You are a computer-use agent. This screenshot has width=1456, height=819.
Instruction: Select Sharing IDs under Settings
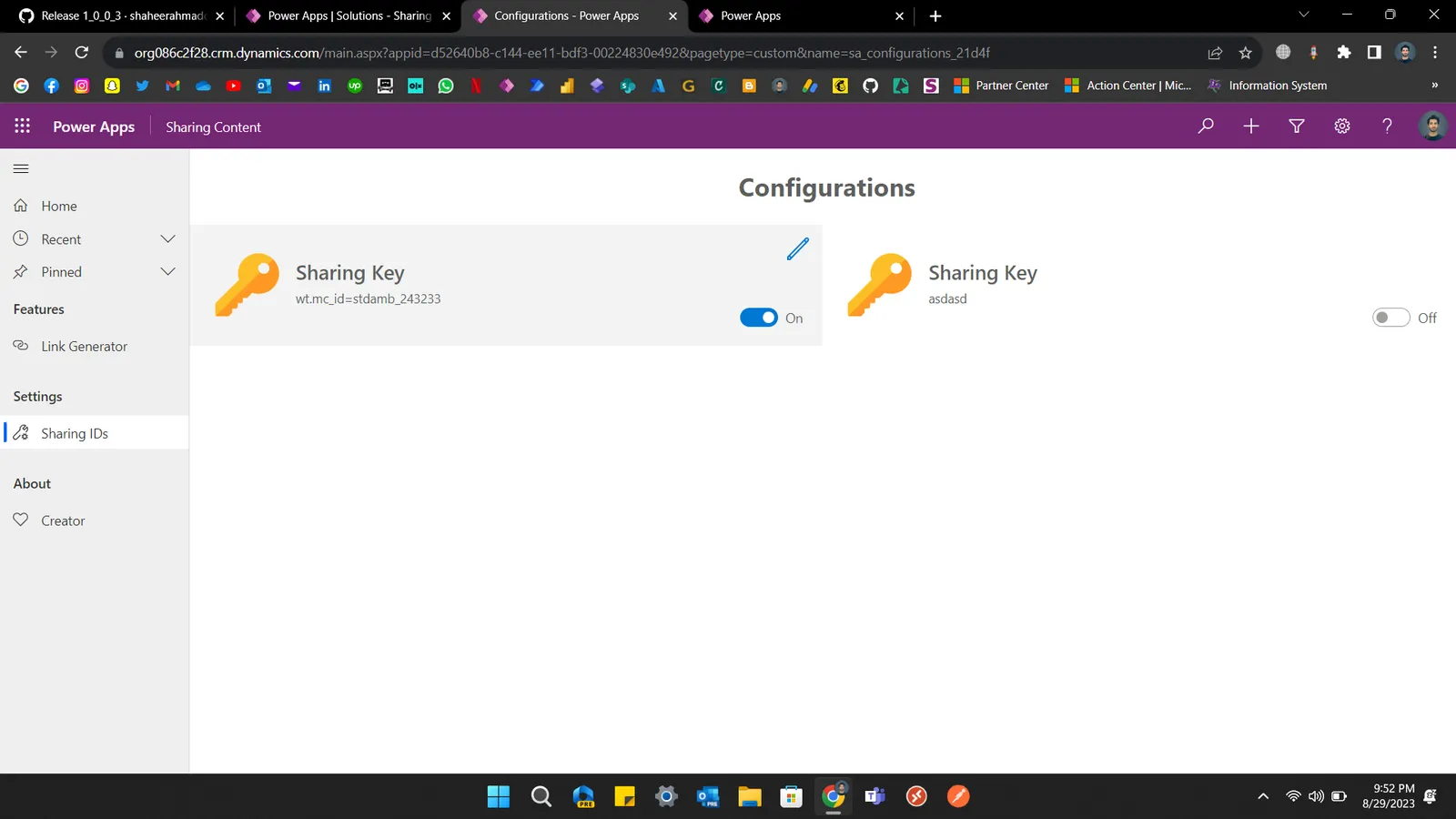[95, 433]
